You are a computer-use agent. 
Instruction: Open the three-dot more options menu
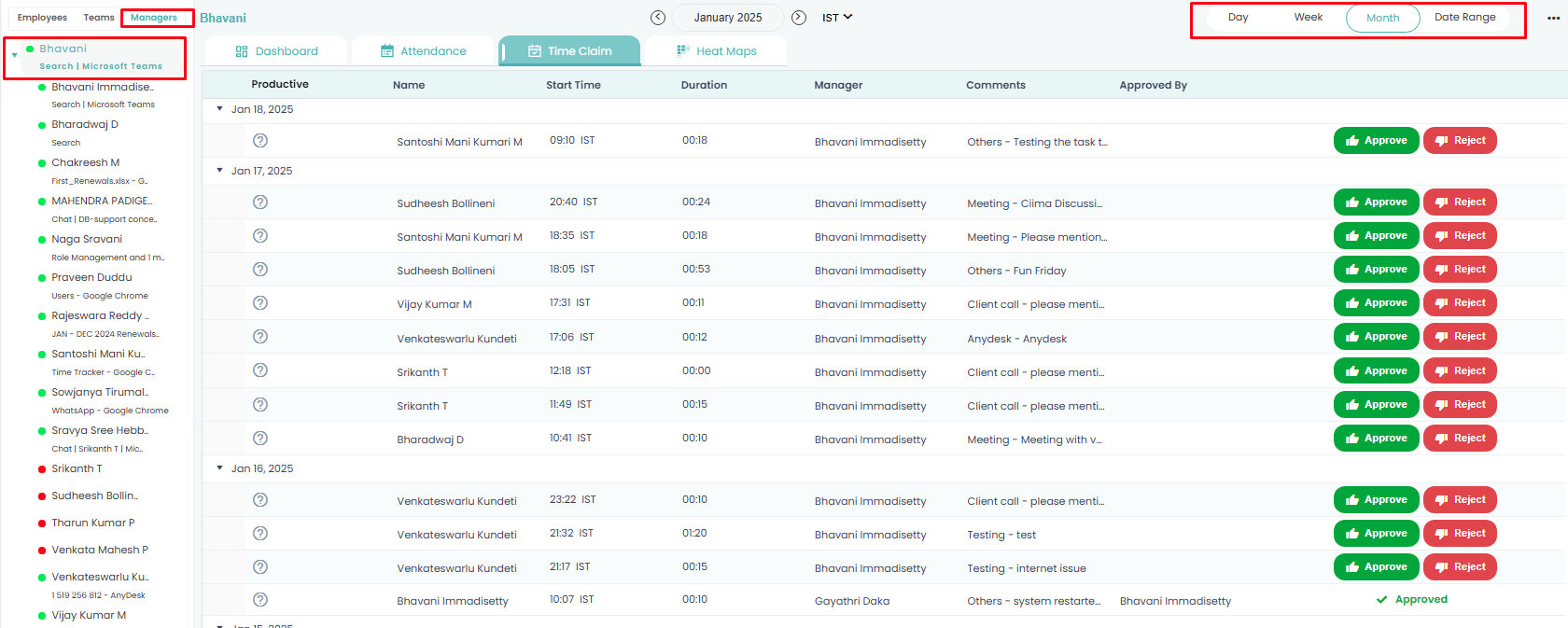[1553, 18]
